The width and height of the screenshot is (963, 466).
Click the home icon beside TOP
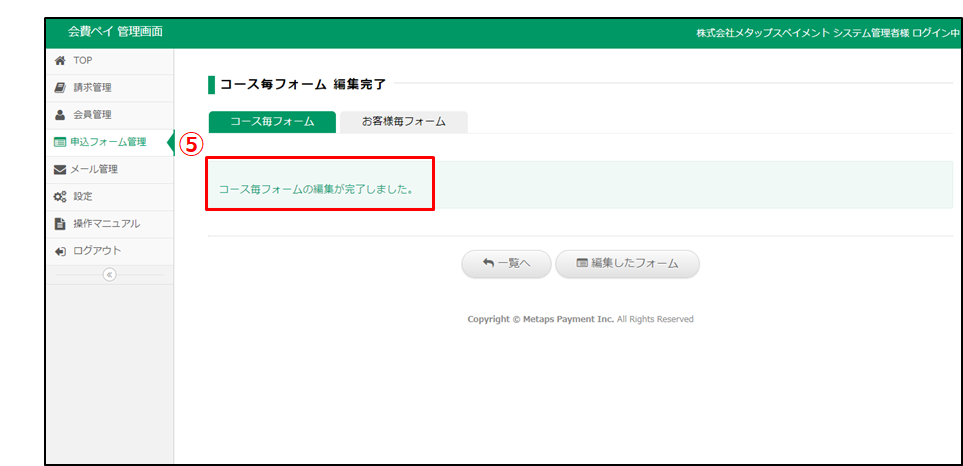tap(60, 60)
